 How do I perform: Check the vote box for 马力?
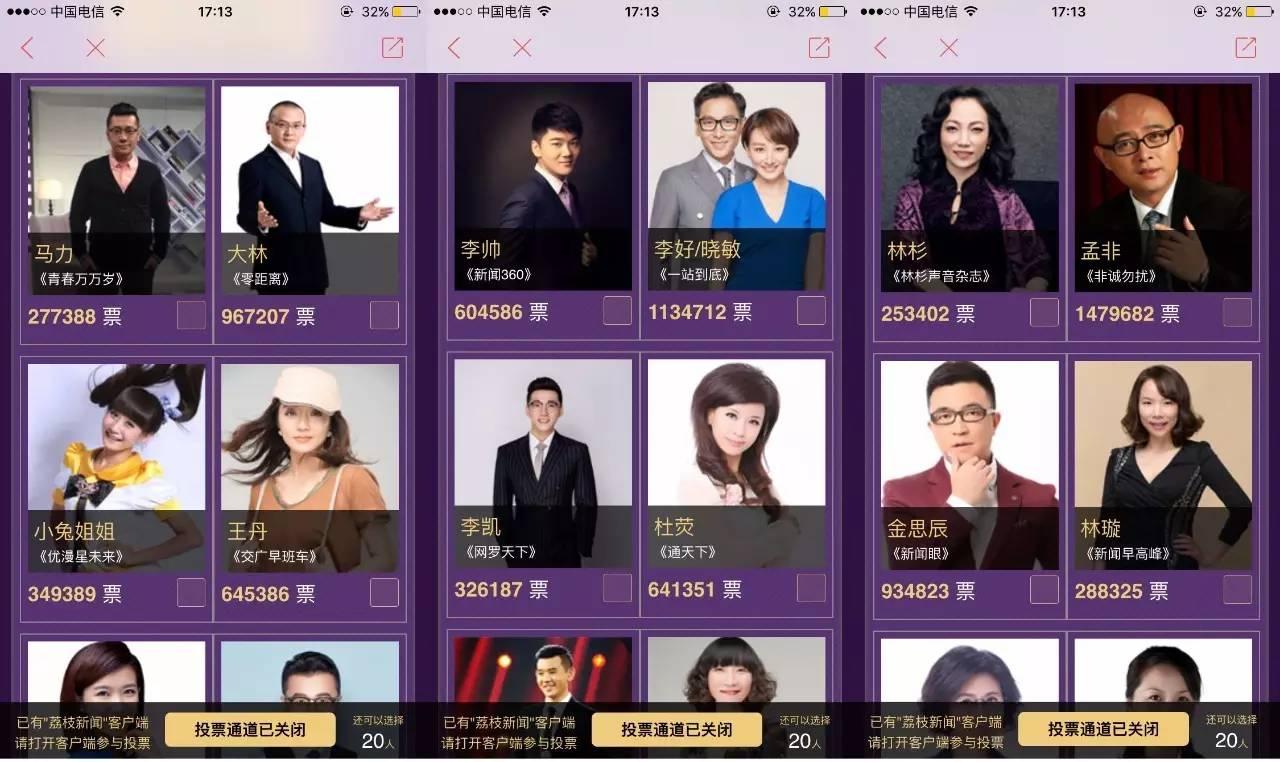tap(191, 315)
